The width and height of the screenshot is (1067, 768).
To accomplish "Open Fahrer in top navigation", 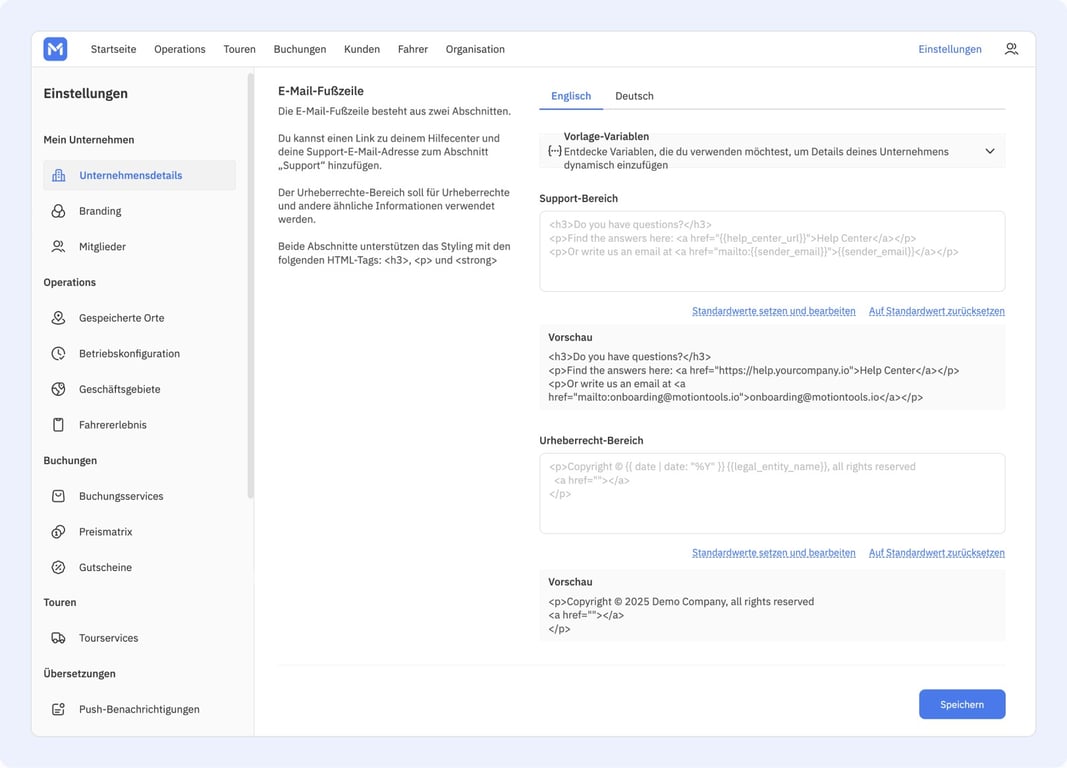I will [413, 49].
